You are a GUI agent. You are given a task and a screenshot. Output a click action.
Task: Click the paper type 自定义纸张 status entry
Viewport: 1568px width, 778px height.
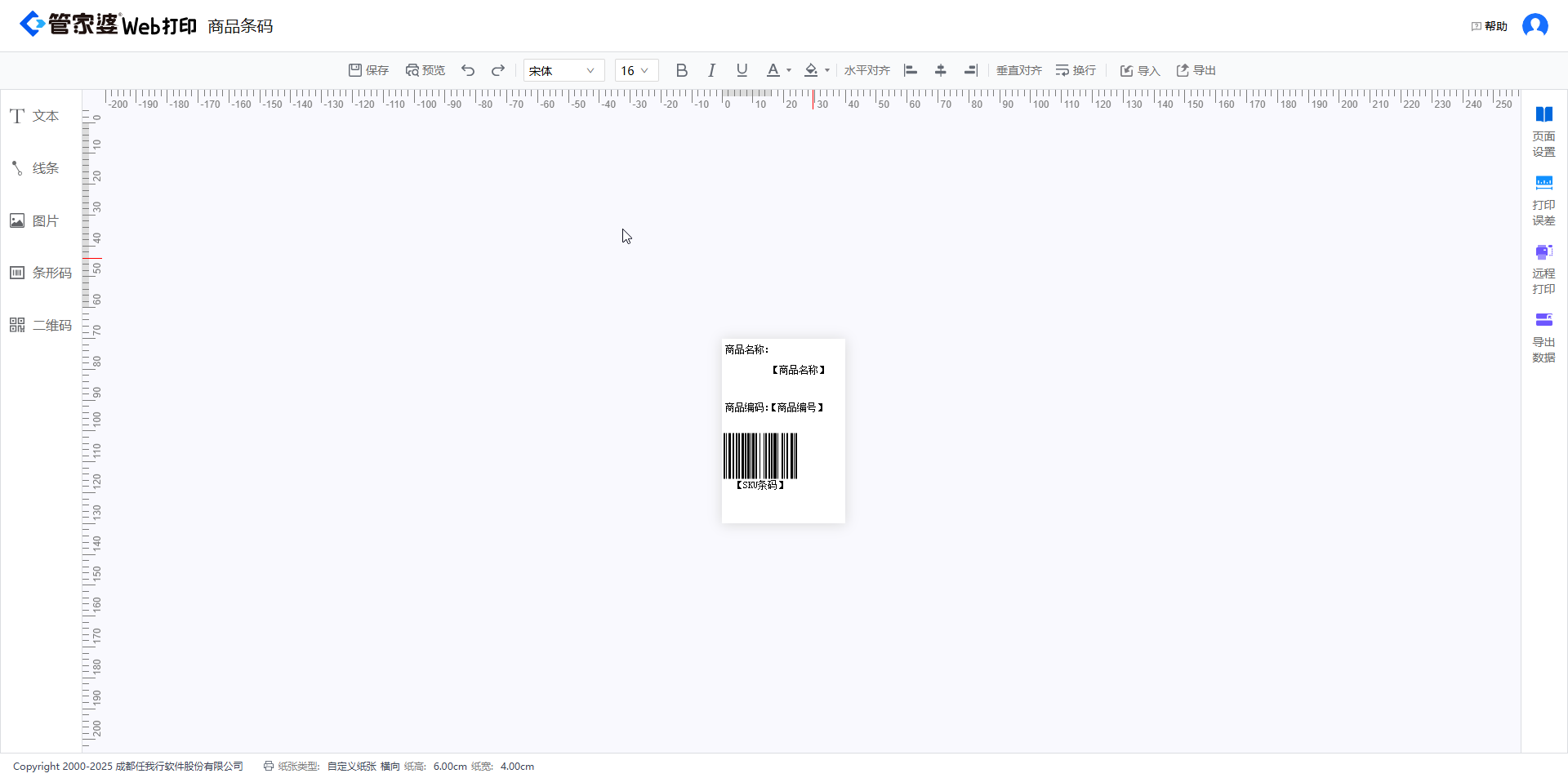(x=352, y=767)
